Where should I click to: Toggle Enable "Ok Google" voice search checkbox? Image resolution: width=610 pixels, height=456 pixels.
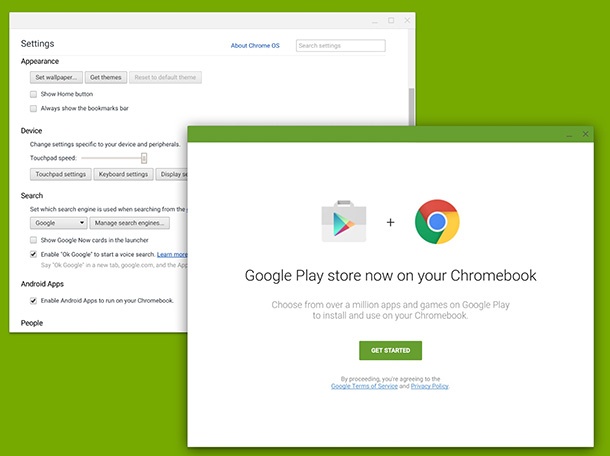33,254
